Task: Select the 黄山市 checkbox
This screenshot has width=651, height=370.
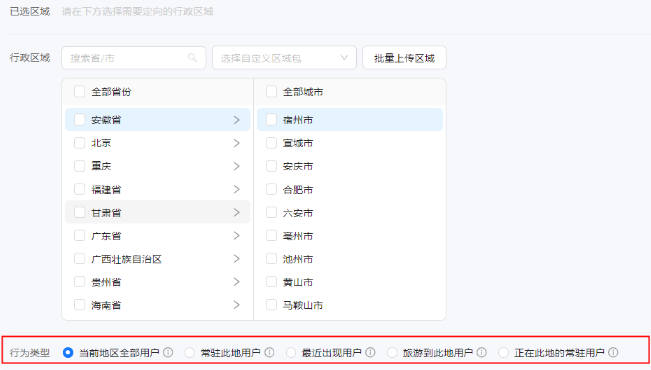Action: tap(271, 282)
